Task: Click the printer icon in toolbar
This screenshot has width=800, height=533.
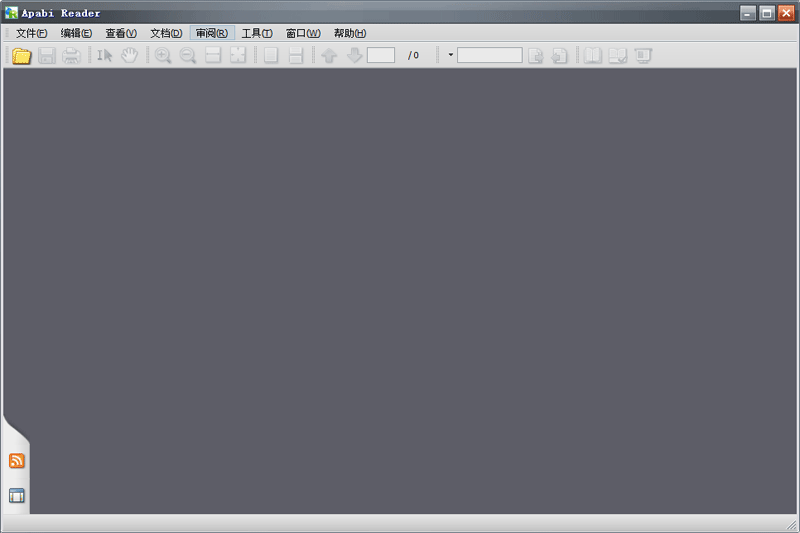Action: click(x=72, y=56)
